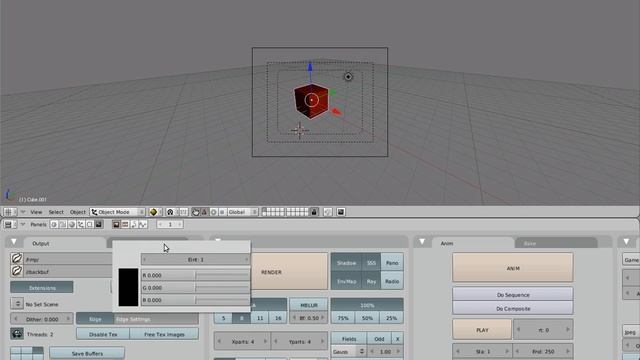
Task: Select the red cube in 3D viewport
Action: 311,101
